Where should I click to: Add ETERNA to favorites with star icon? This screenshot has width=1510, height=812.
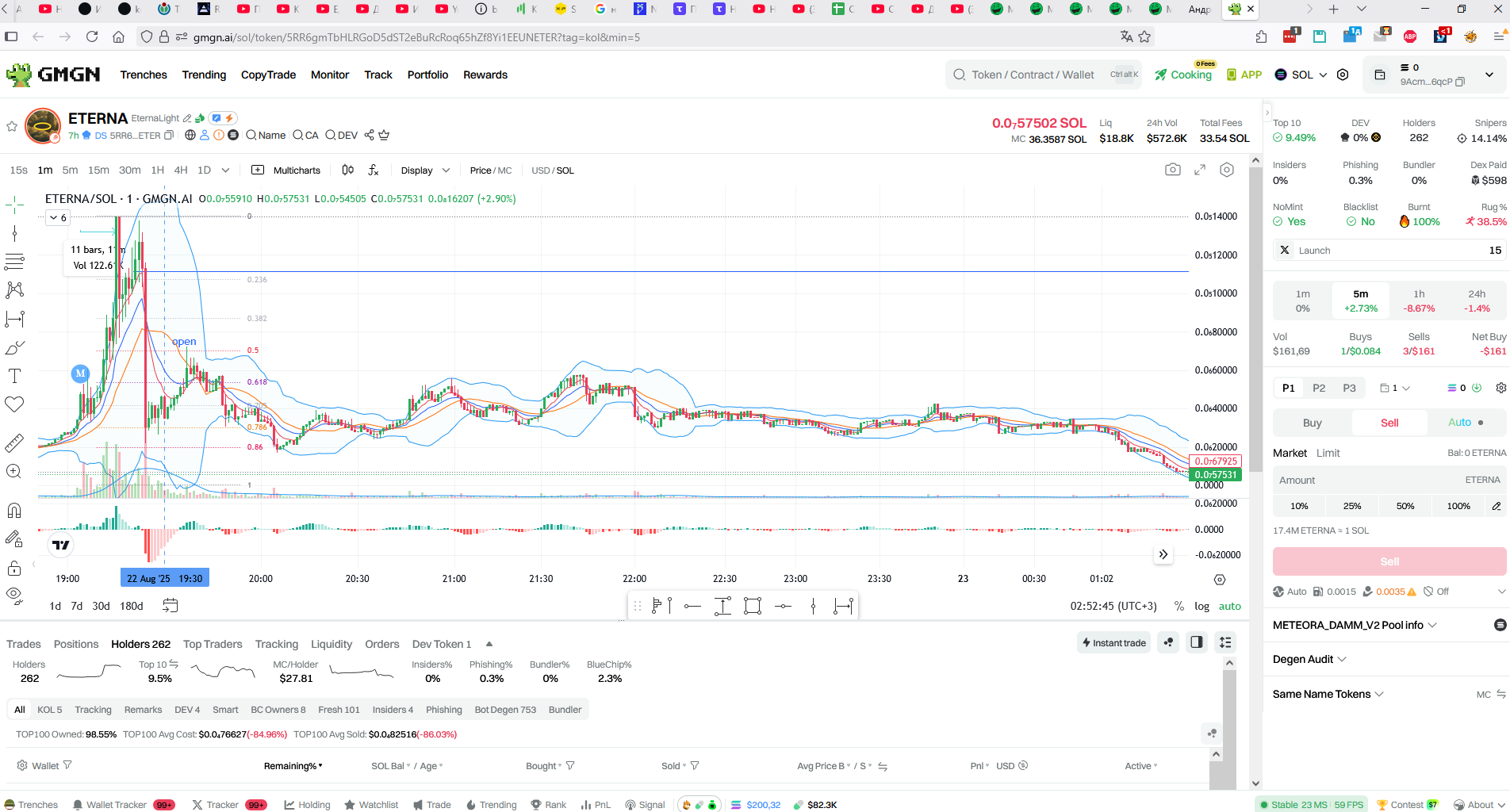(x=12, y=126)
